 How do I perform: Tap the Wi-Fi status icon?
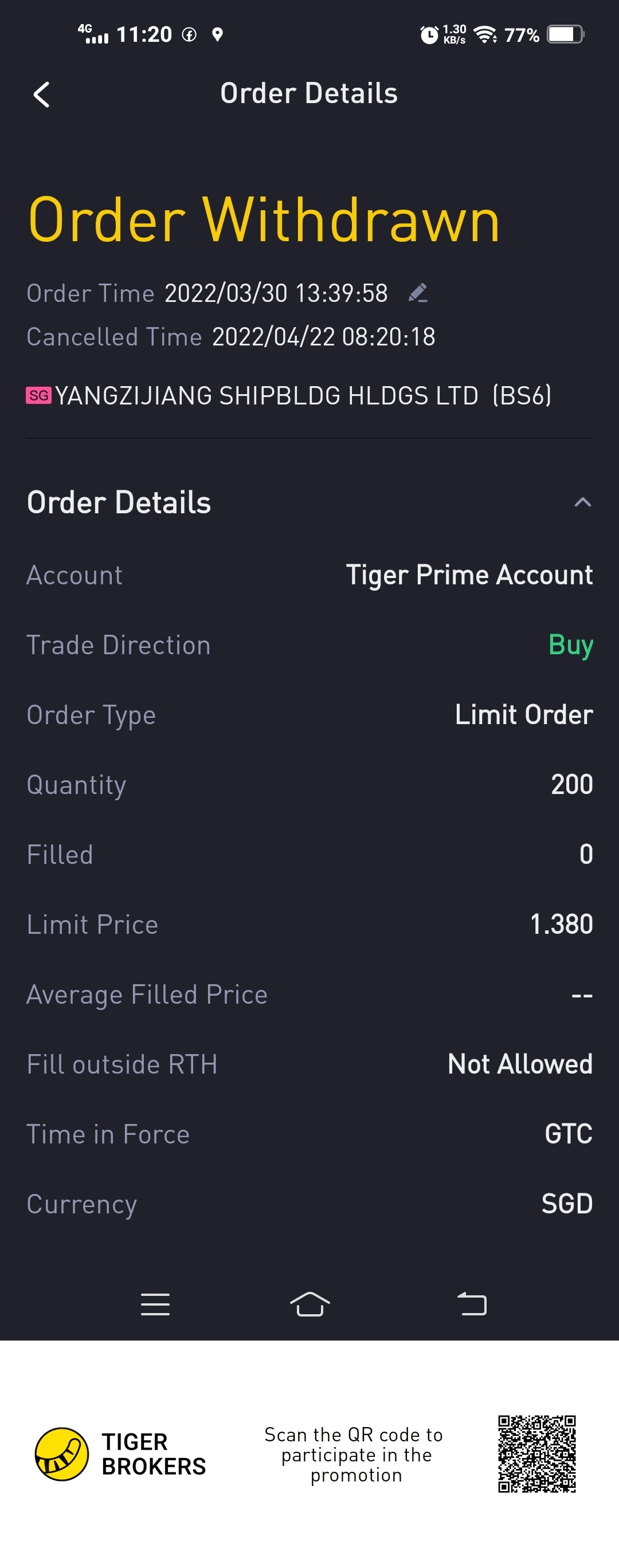point(485,35)
